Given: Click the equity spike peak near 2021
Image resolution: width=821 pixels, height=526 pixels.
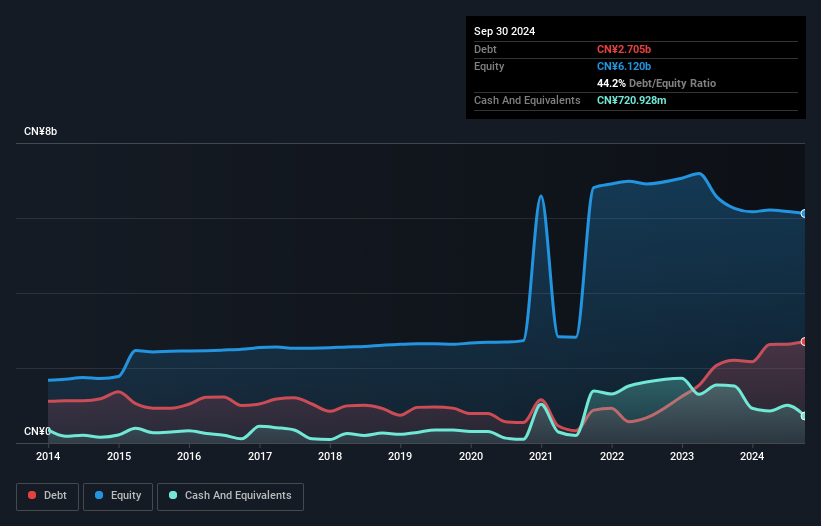Looking at the screenshot, I should point(541,196).
